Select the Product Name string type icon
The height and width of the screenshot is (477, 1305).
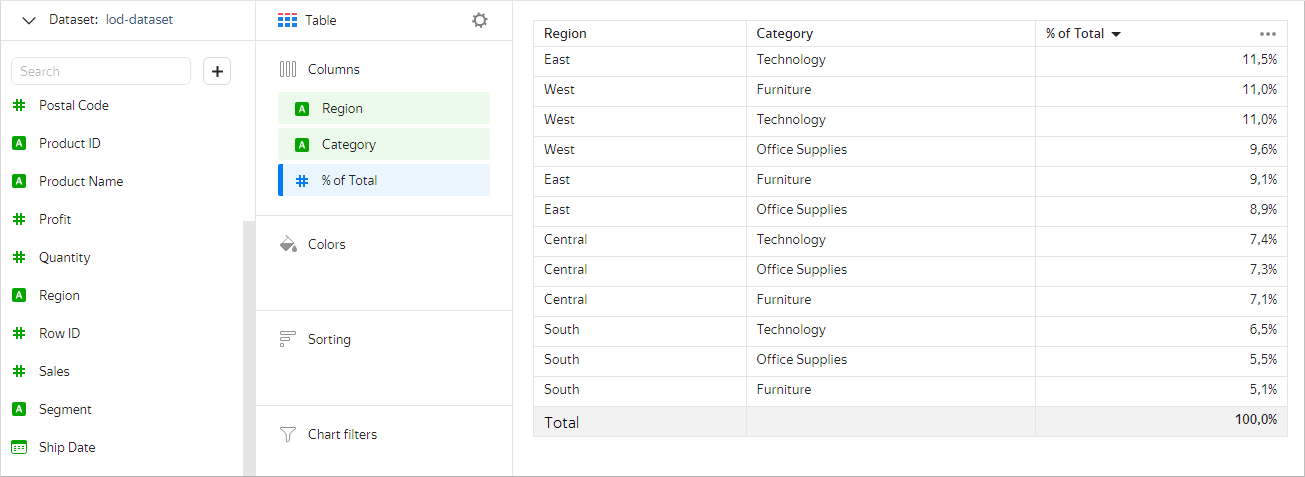tap(18, 181)
